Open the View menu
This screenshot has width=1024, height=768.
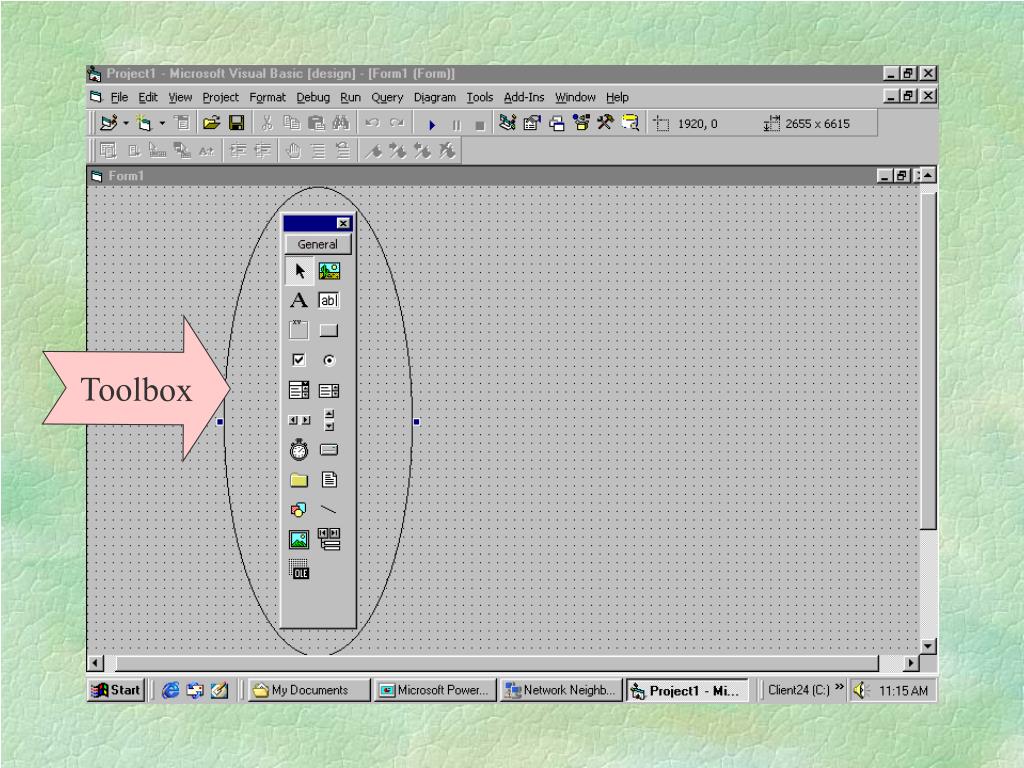pyautogui.click(x=180, y=97)
